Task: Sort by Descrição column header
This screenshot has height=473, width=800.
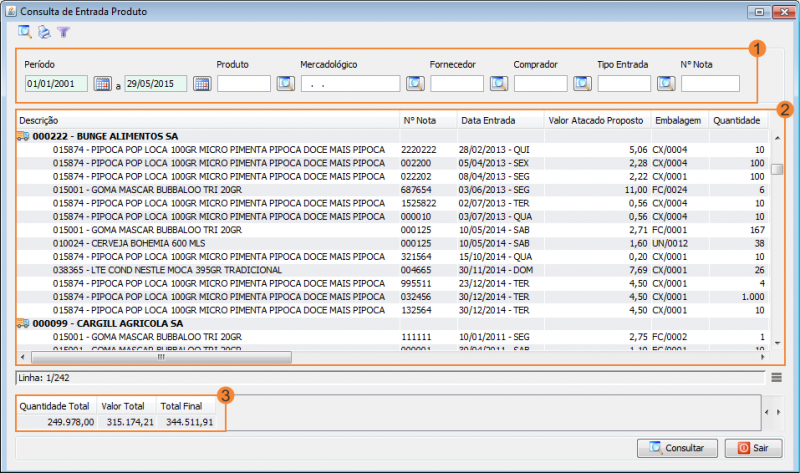Action: 208,121
